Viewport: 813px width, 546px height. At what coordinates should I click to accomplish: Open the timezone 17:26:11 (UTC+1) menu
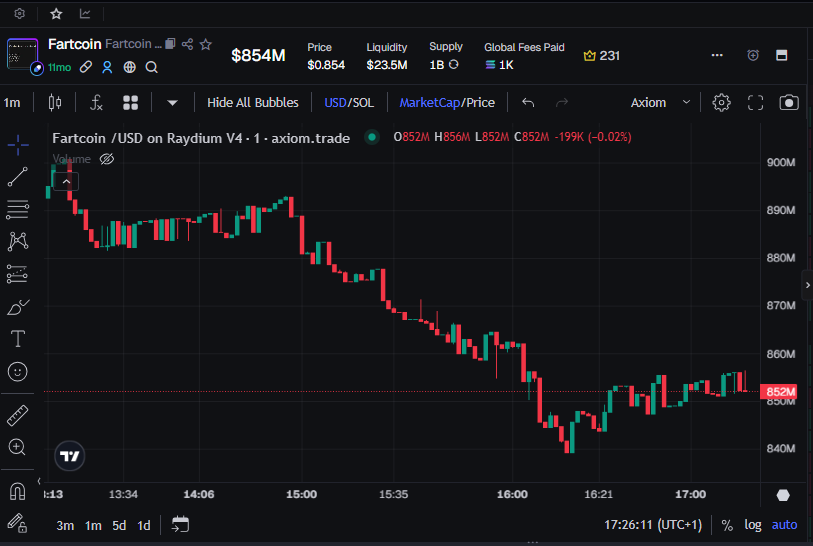[653, 525]
